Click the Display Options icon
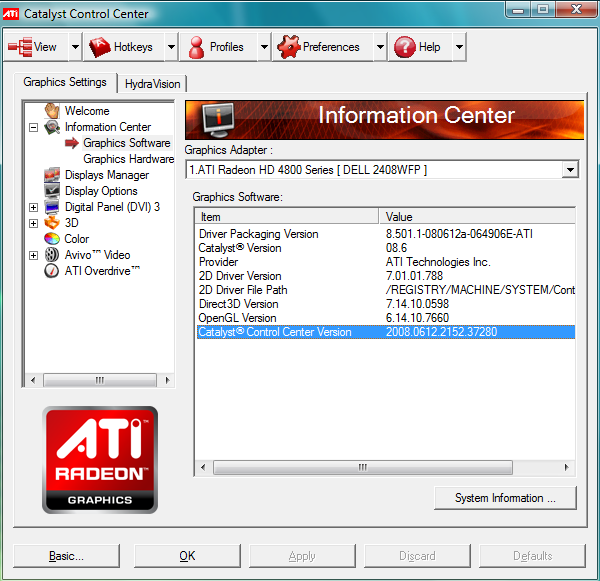600x581 pixels. (x=52, y=191)
